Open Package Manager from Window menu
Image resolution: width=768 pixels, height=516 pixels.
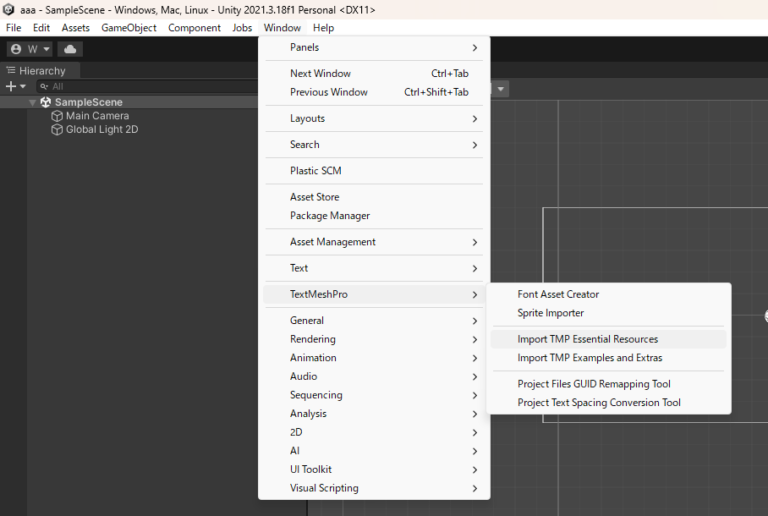pos(329,216)
